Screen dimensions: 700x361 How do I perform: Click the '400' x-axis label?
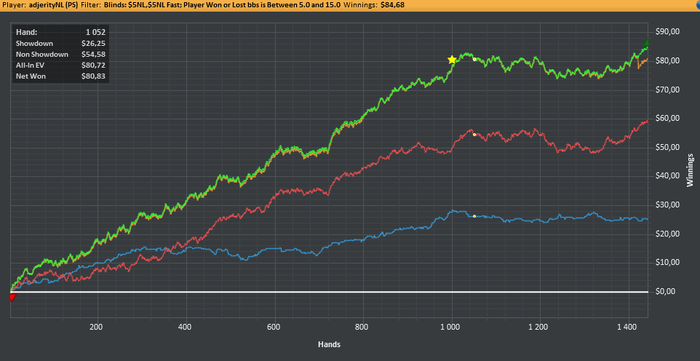coord(184,327)
